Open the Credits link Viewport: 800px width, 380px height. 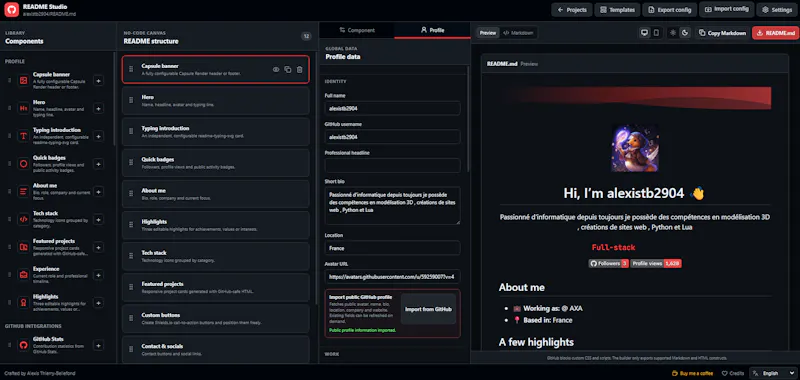pyautogui.click(x=732, y=373)
